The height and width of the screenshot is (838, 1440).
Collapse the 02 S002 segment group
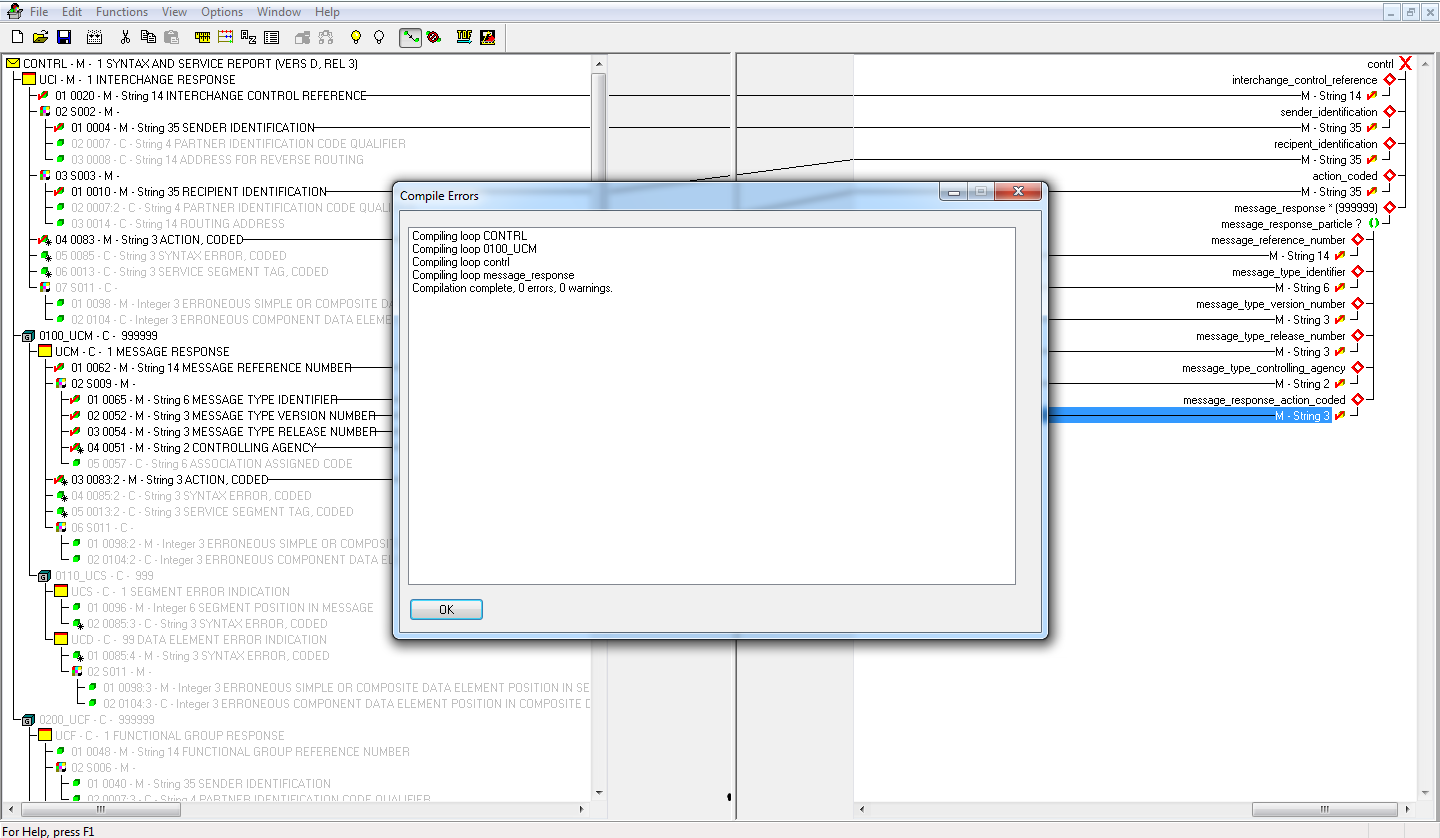[x=43, y=111]
